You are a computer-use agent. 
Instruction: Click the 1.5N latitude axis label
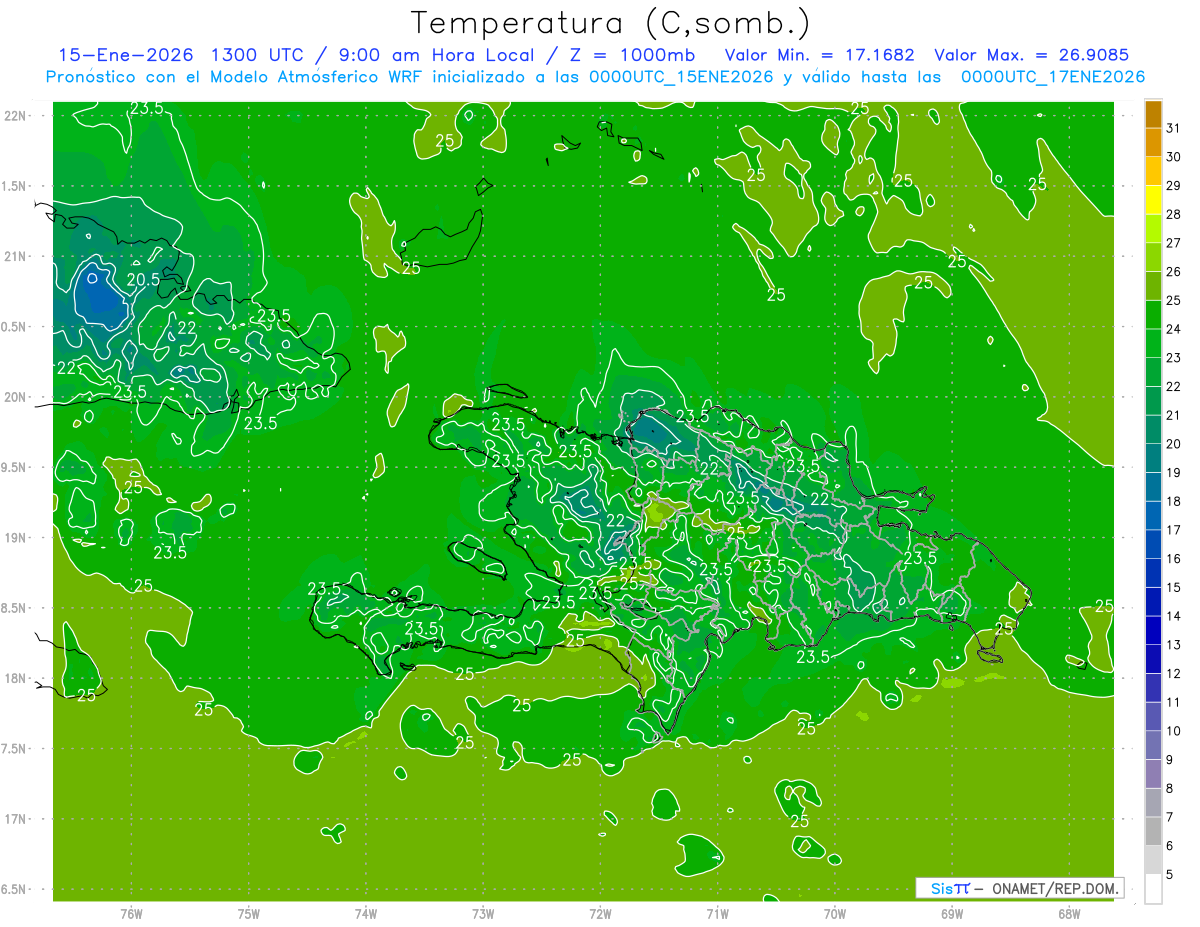pyautogui.click(x=15, y=186)
